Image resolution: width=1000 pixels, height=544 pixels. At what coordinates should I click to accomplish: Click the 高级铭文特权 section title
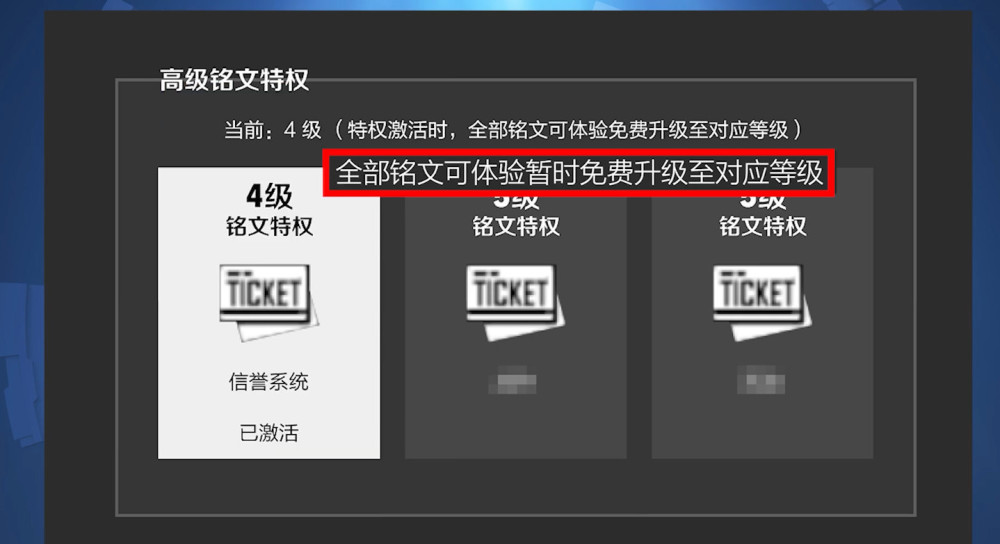(x=234, y=80)
